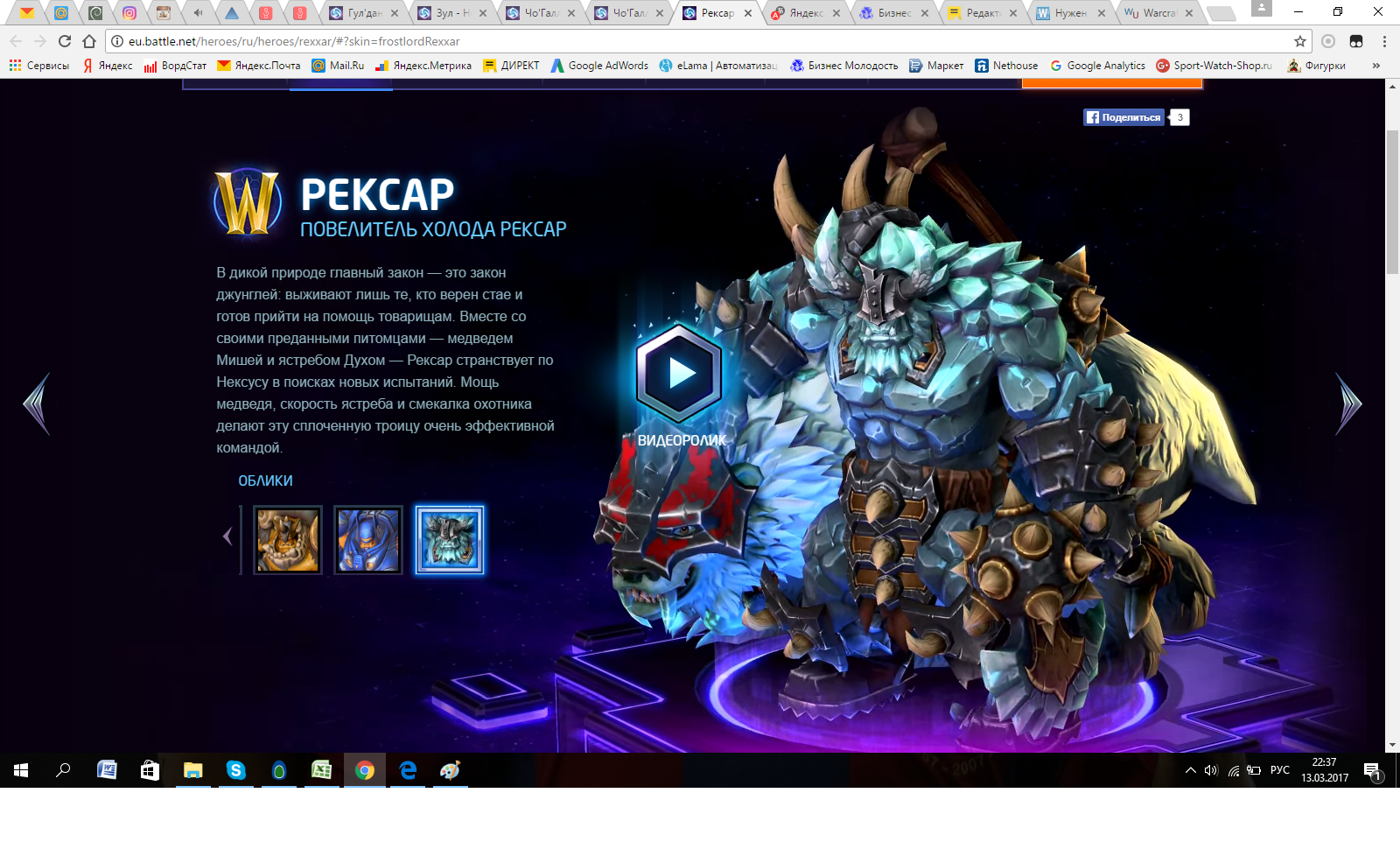Show previous skins with the small left arrow

point(227,536)
